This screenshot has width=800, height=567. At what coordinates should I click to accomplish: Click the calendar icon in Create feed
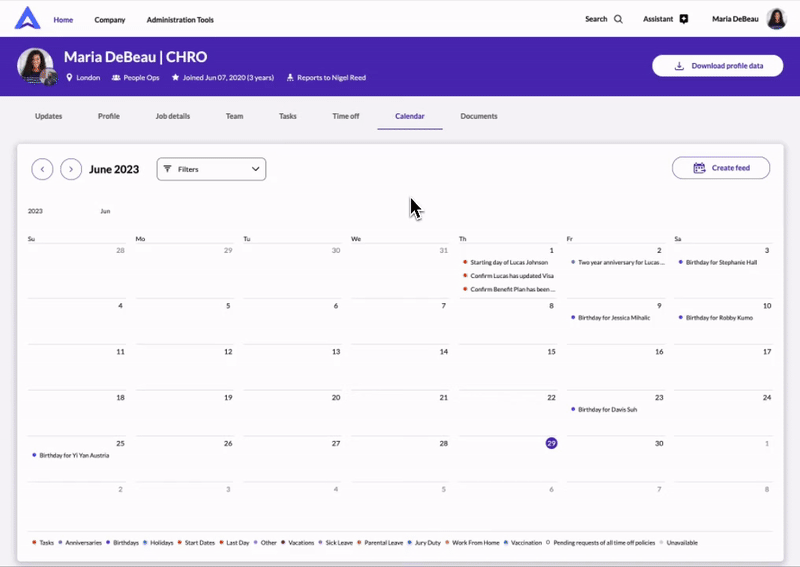point(699,168)
